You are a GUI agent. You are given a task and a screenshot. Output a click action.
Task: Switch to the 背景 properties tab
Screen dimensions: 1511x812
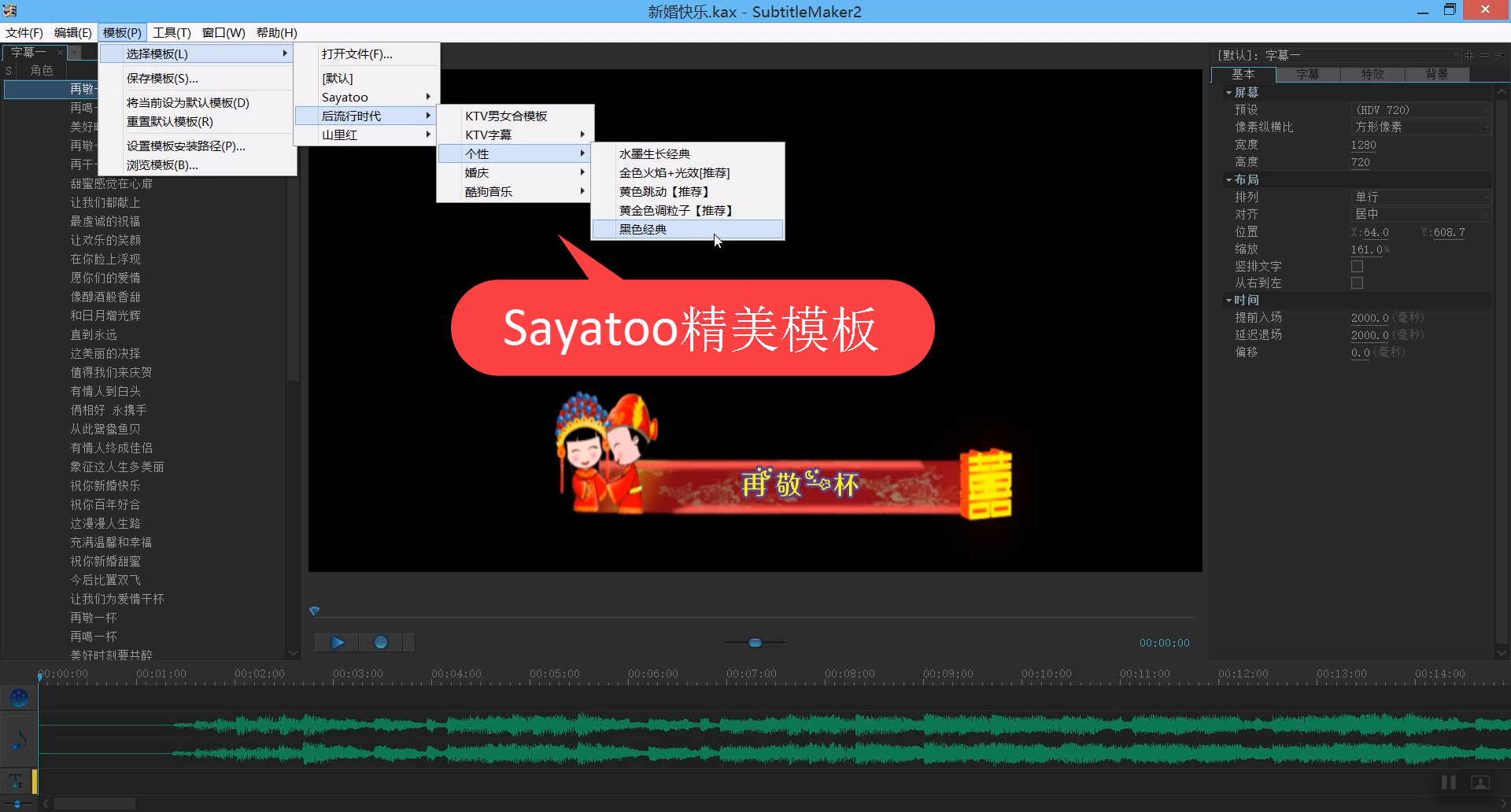(x=1436, y=75)
